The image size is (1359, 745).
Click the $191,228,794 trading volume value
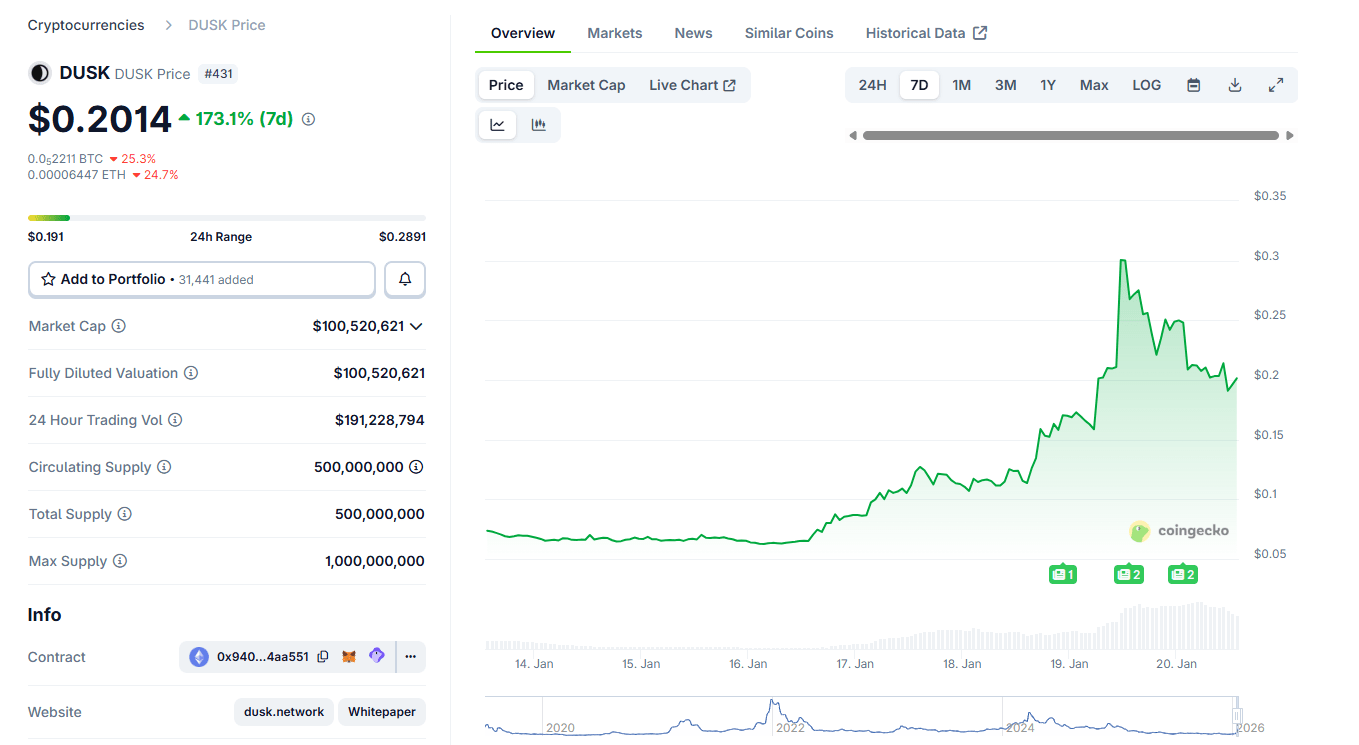(380, 420)
